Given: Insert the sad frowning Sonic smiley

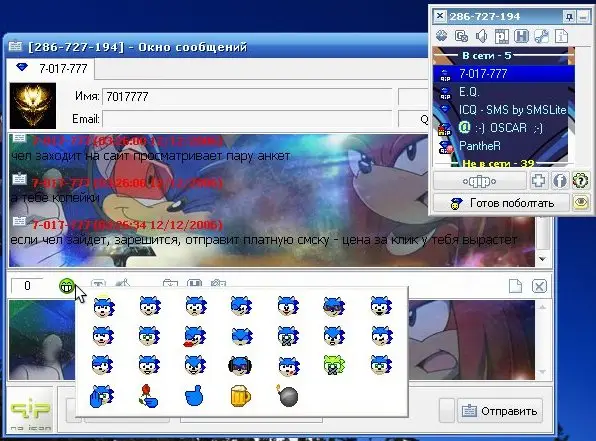Looking at the screenshot, I should pos(195,306).
